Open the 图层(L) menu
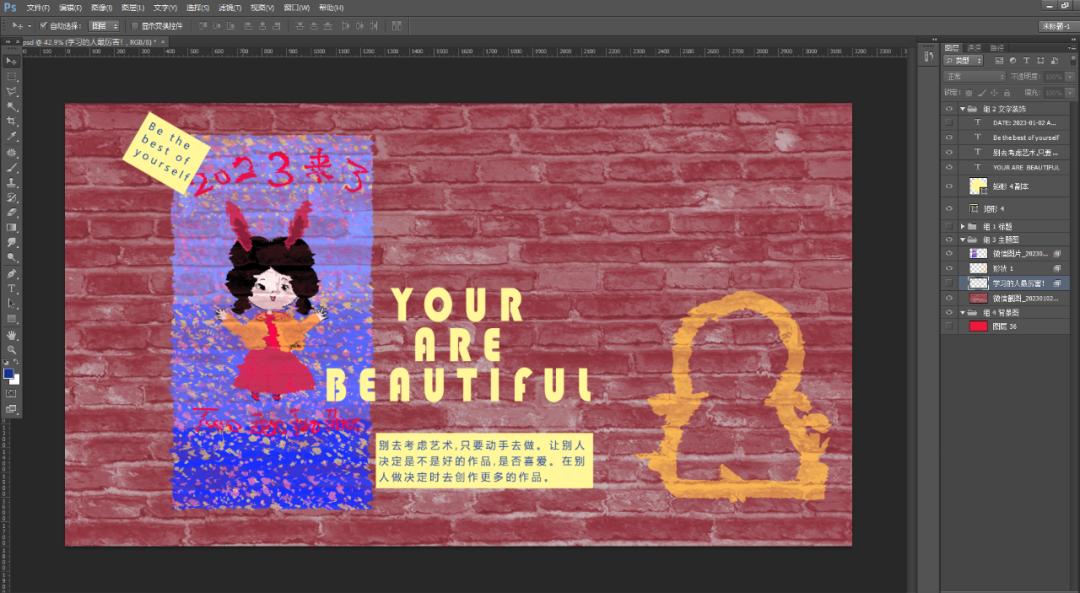 (132, 8)
